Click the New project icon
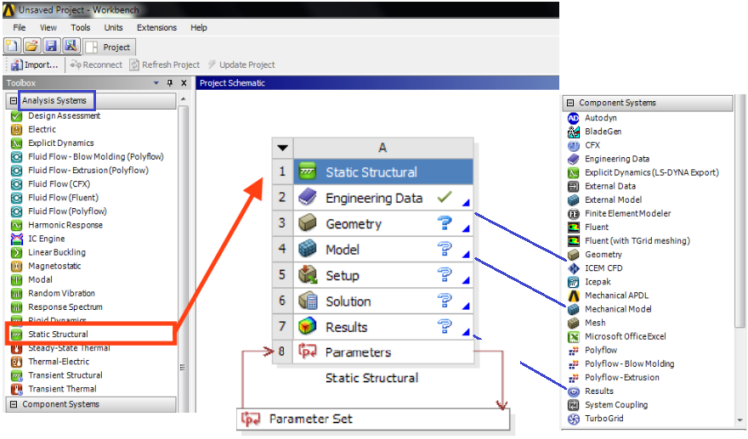The image size is (748, 439). [11, 46]
